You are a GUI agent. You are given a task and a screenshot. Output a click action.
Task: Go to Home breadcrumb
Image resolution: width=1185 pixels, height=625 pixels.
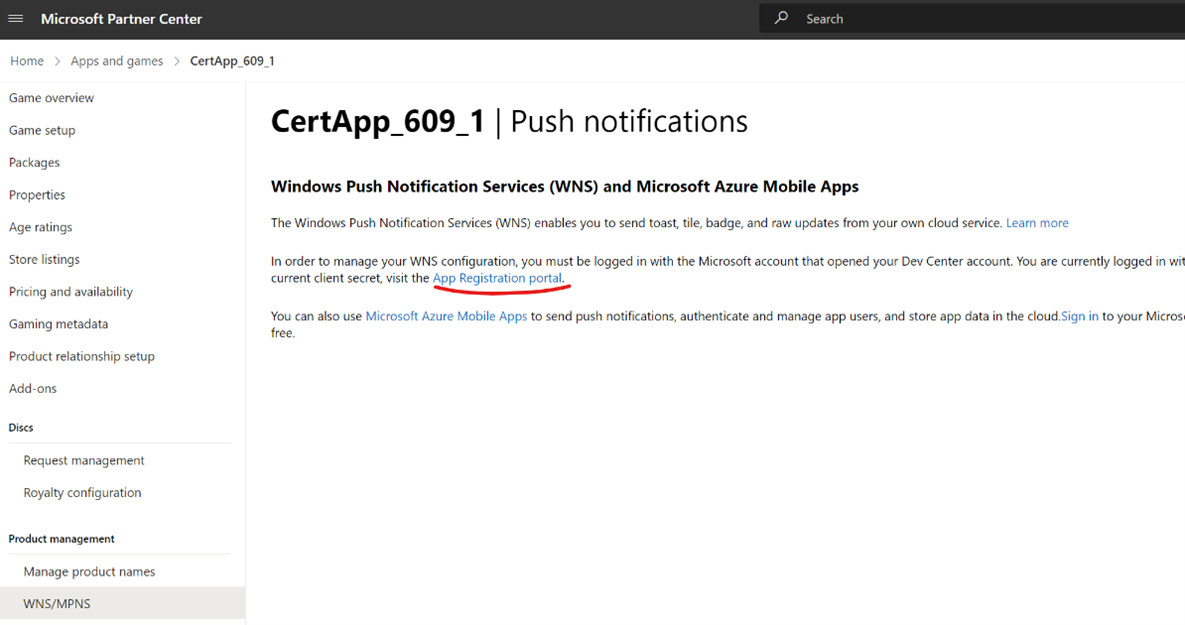click(26, 61)
